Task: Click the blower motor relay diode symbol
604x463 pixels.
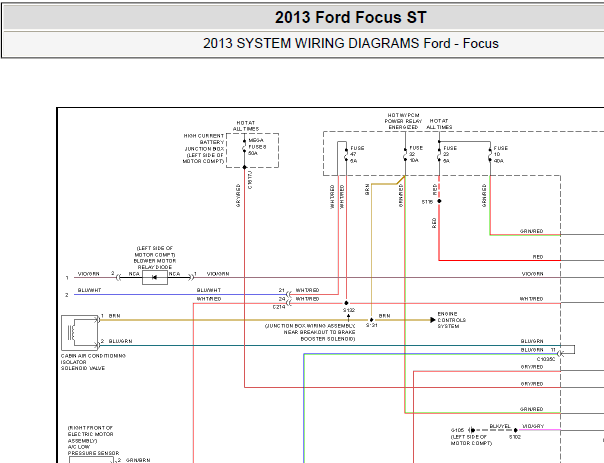Action: 155,277
